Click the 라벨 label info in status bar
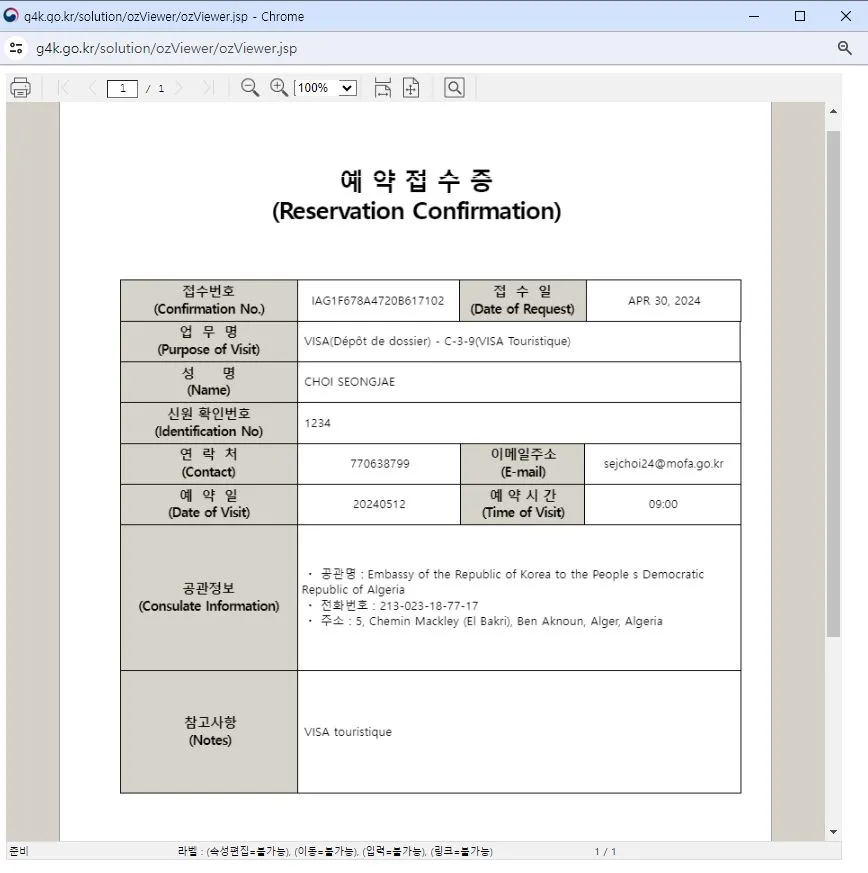Viewport: 868px width, 873px height. (335, 851)
